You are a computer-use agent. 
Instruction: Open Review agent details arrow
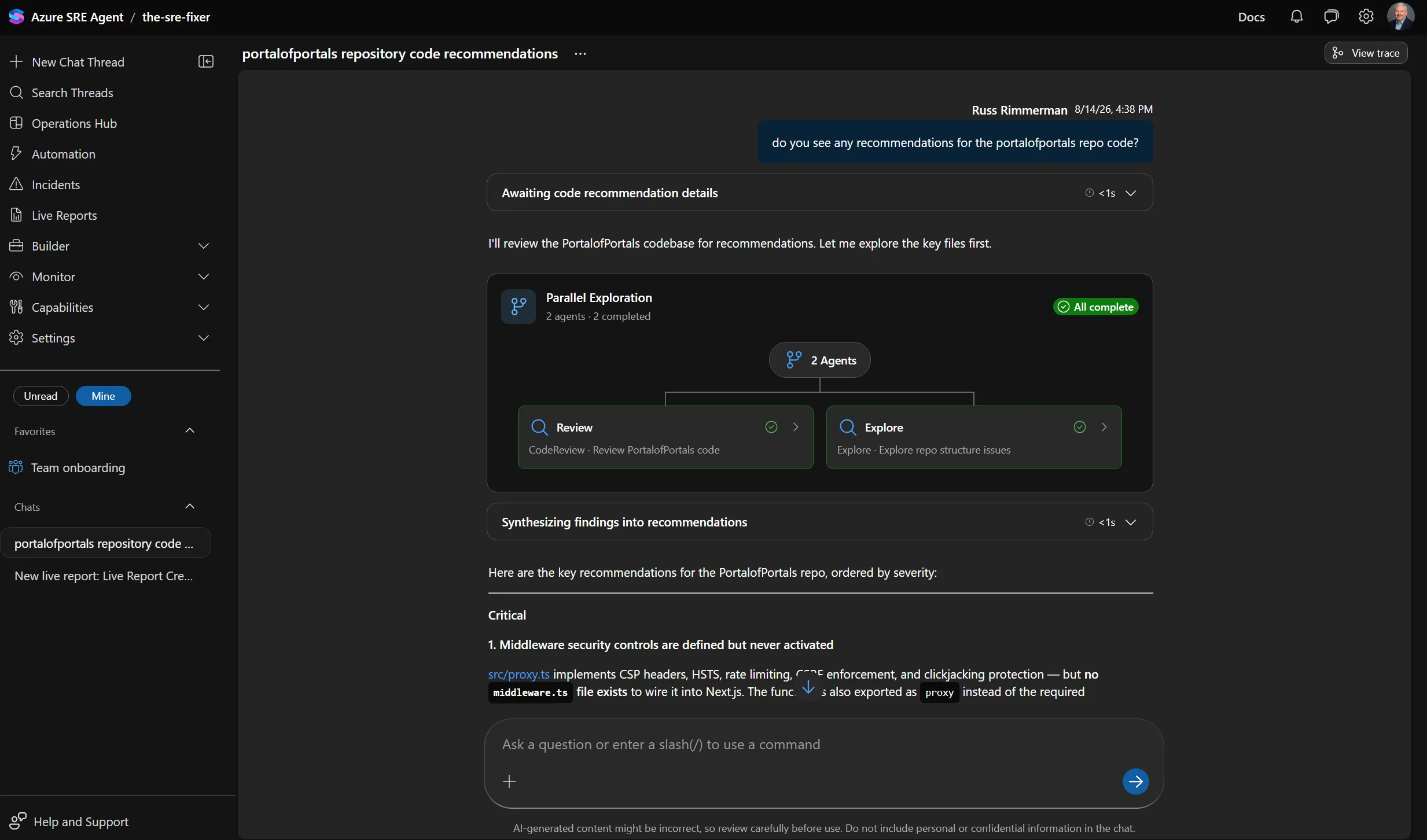pyautogui.click(x=796, y=427)
